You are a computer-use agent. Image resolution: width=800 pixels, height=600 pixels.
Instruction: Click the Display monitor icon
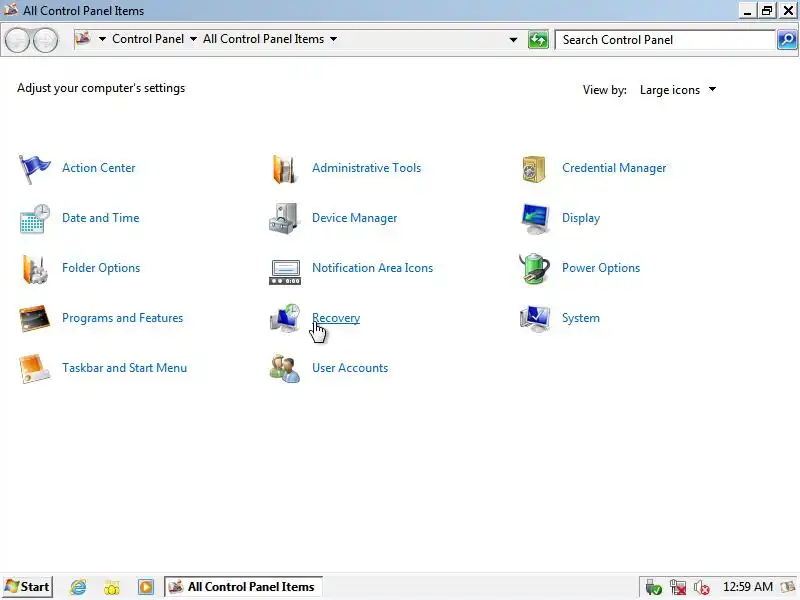click(535, 219)
